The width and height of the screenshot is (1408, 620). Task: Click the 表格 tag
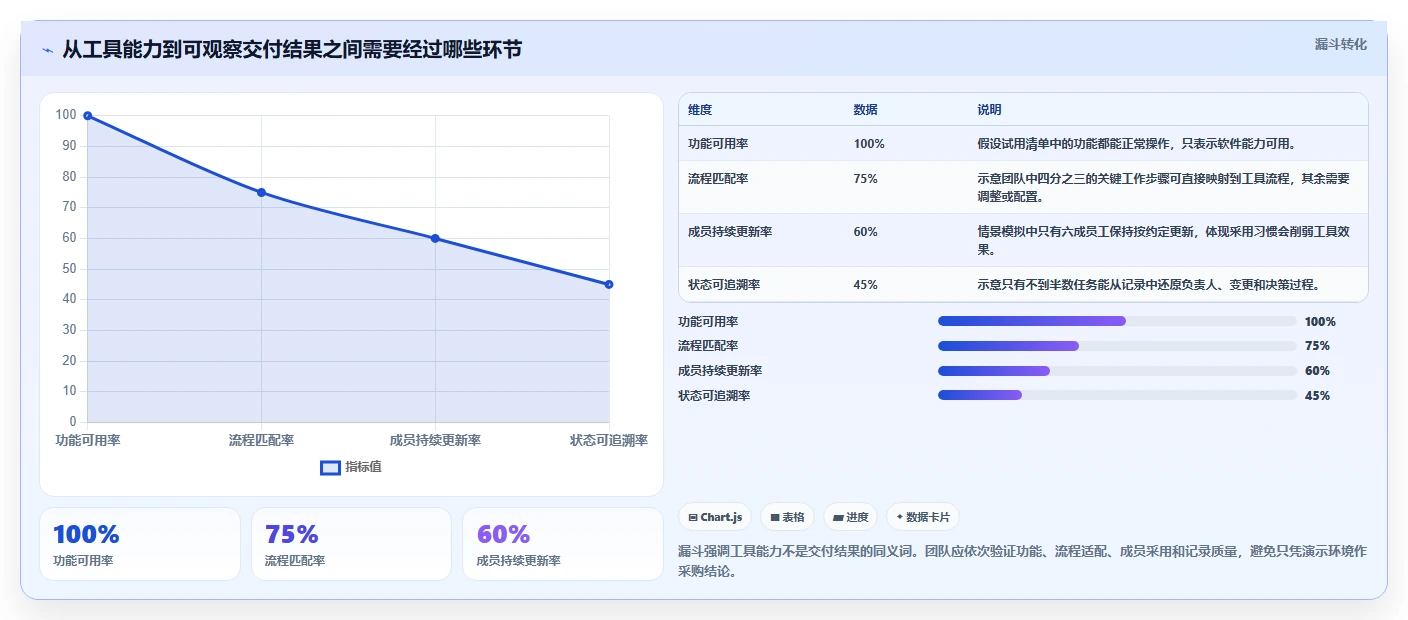point(787,517)
